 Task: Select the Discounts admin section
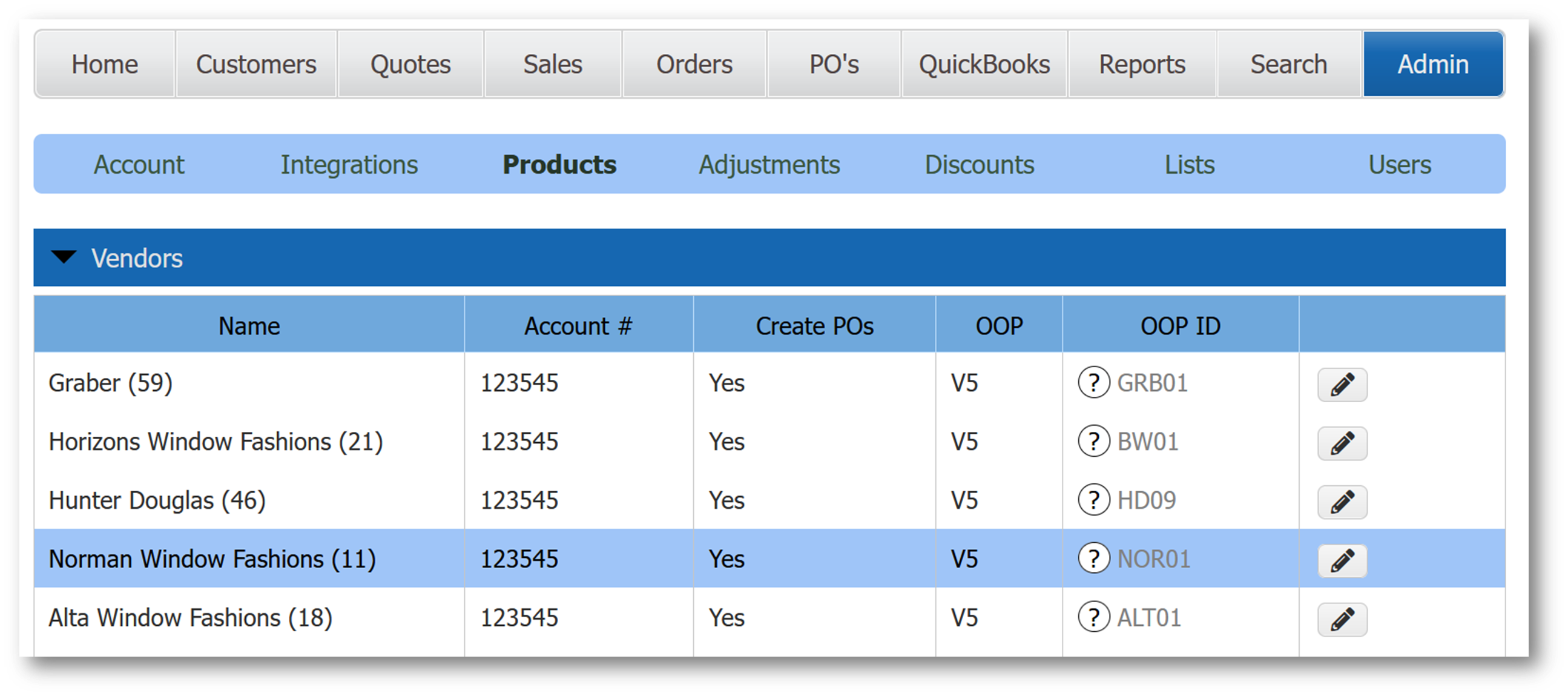tap(979, 164)
